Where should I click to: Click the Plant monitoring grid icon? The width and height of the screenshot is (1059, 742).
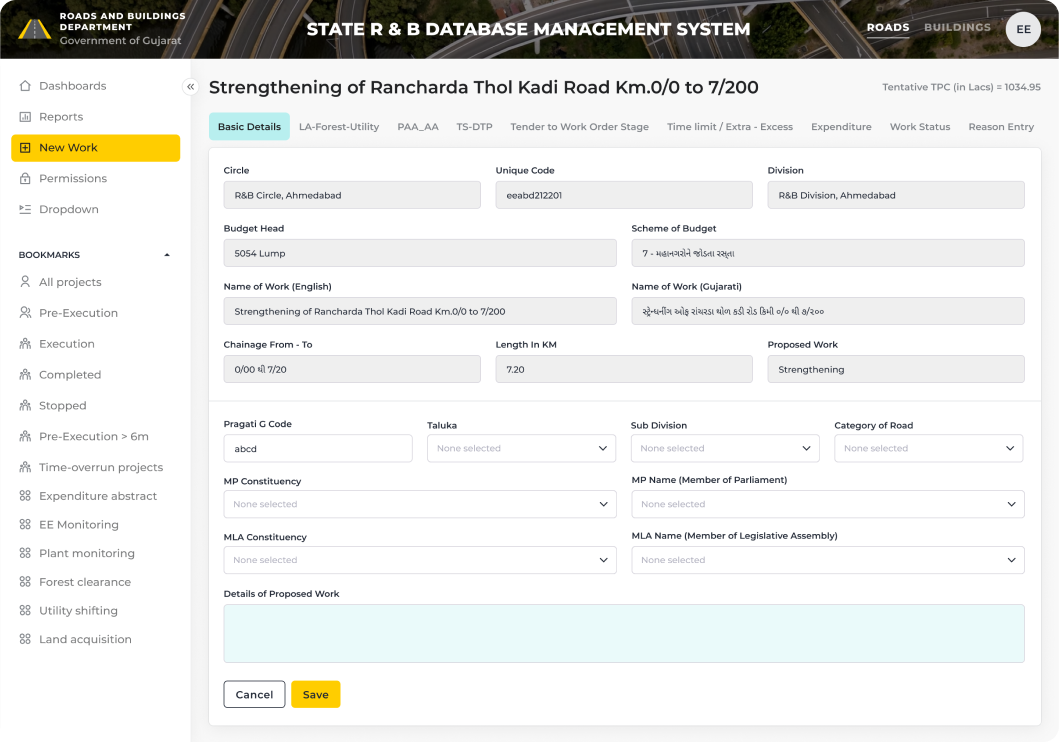tap(25, 553)
